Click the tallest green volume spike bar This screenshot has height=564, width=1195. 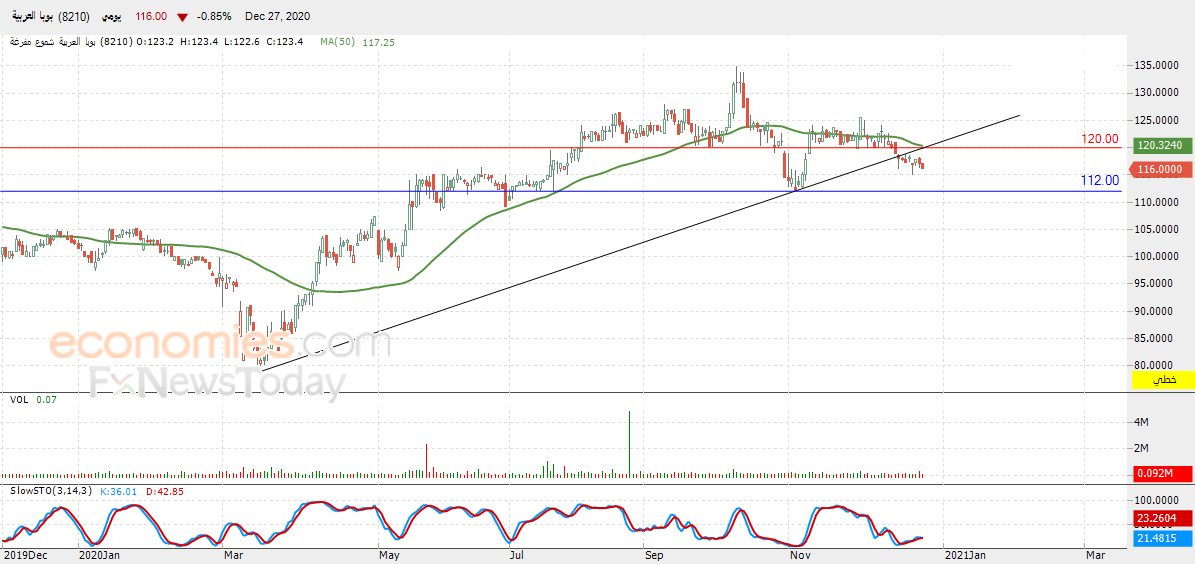[x=630, y=444]
